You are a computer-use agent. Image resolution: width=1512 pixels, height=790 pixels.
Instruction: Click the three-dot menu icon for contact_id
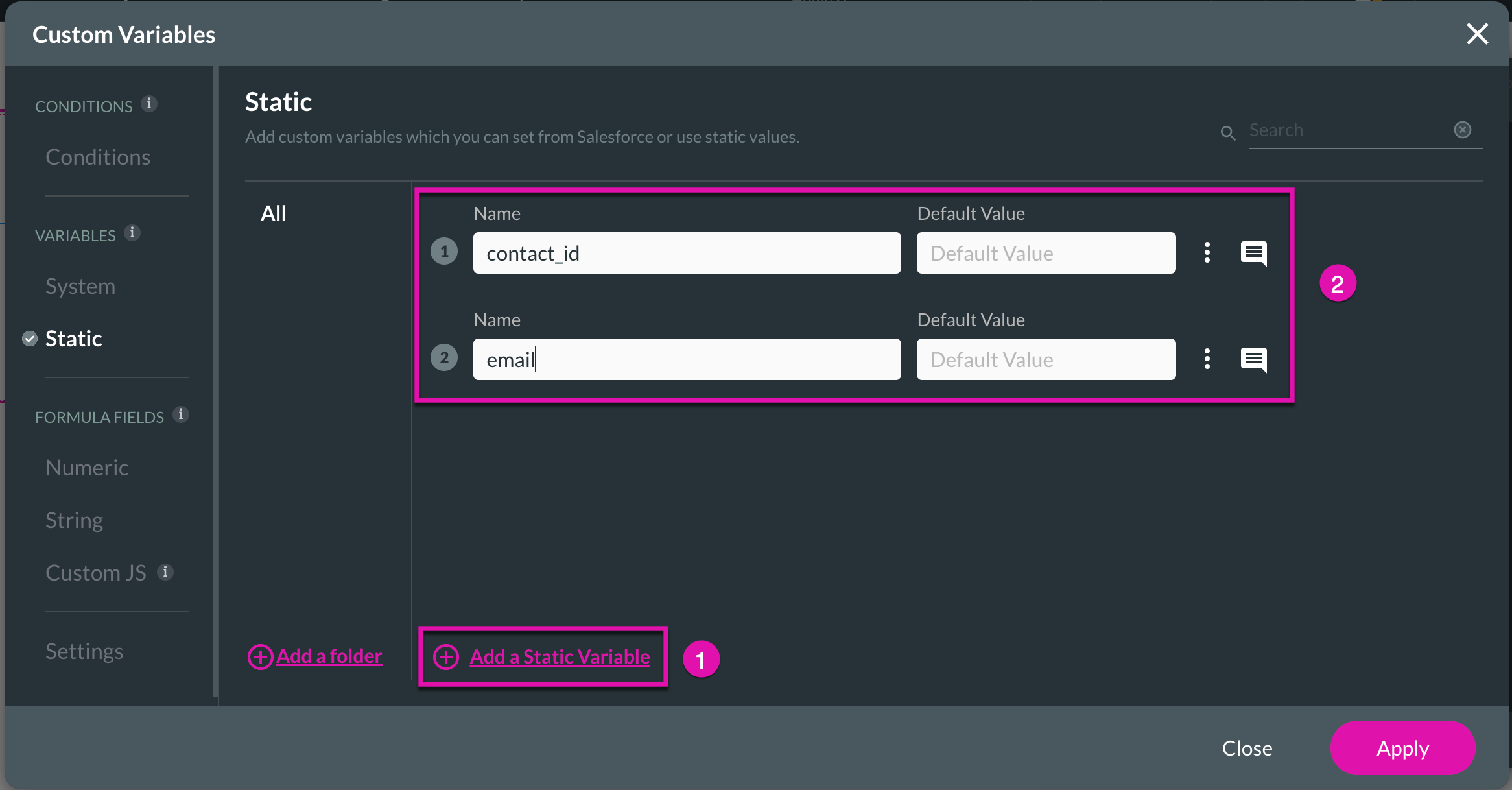pos(1208,252)
